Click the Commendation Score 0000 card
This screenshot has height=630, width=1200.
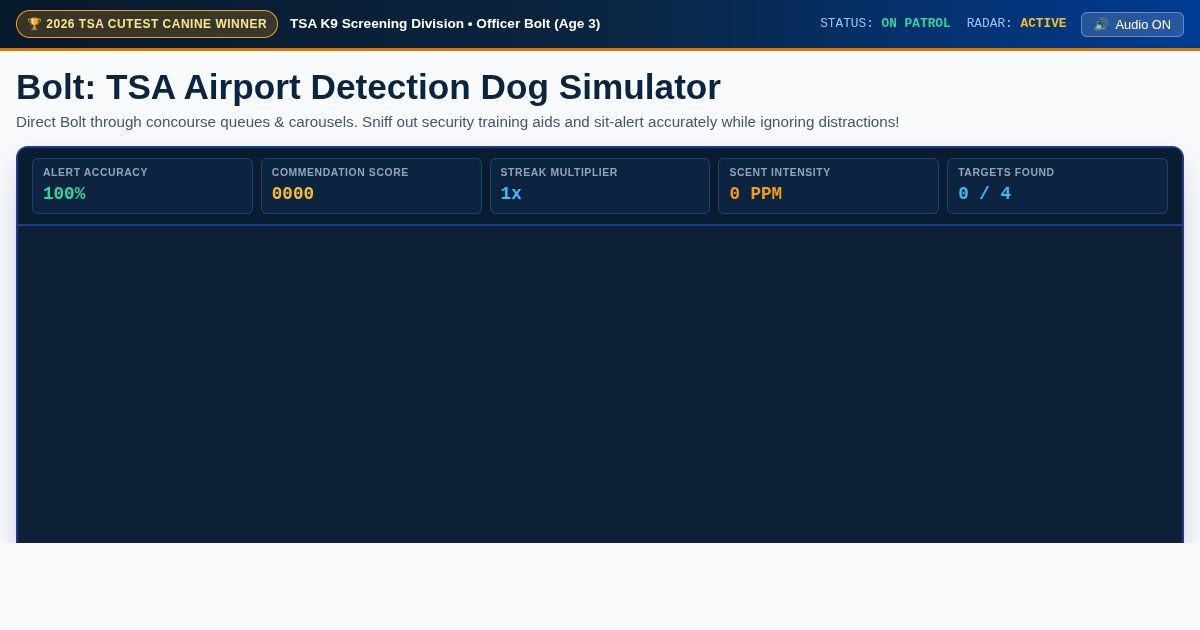click(x=371, y=186)
